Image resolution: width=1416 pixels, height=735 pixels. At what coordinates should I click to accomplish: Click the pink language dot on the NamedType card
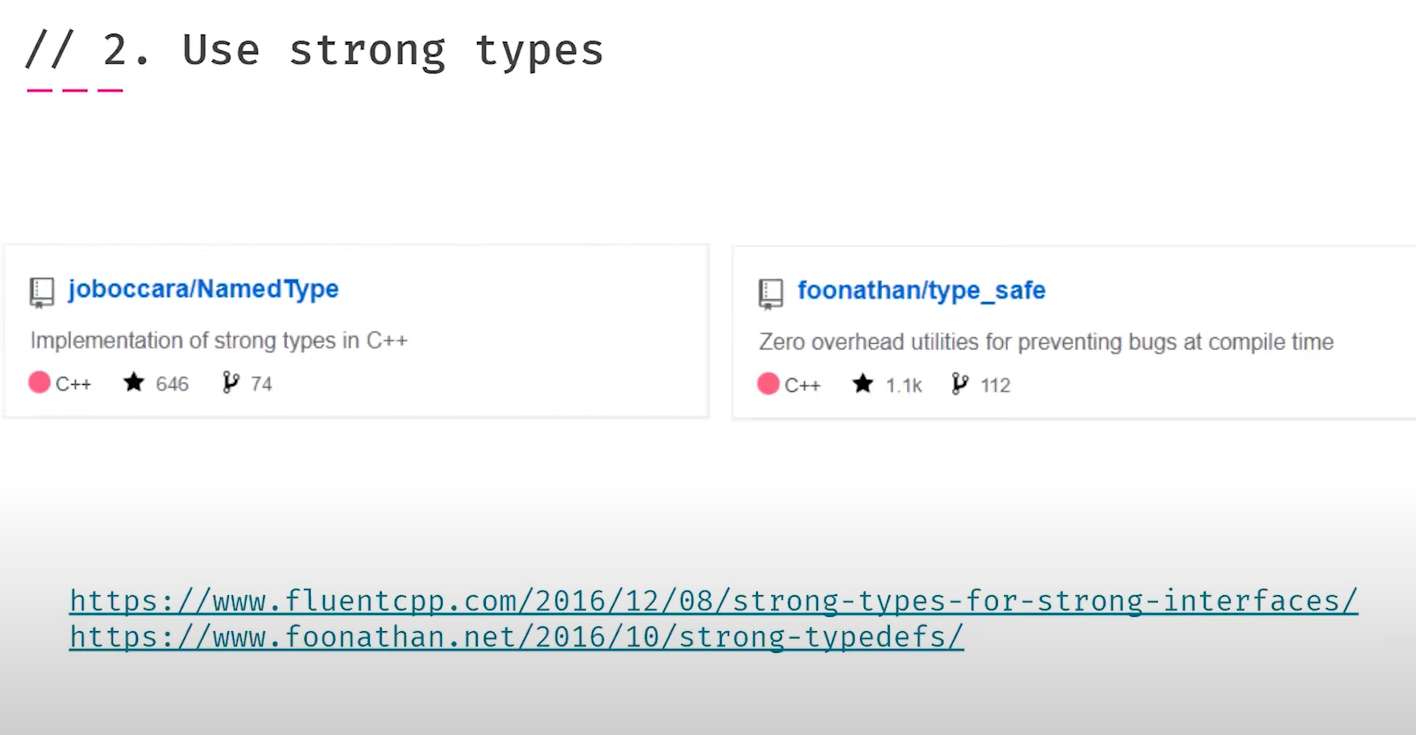(x=39, y=382)
